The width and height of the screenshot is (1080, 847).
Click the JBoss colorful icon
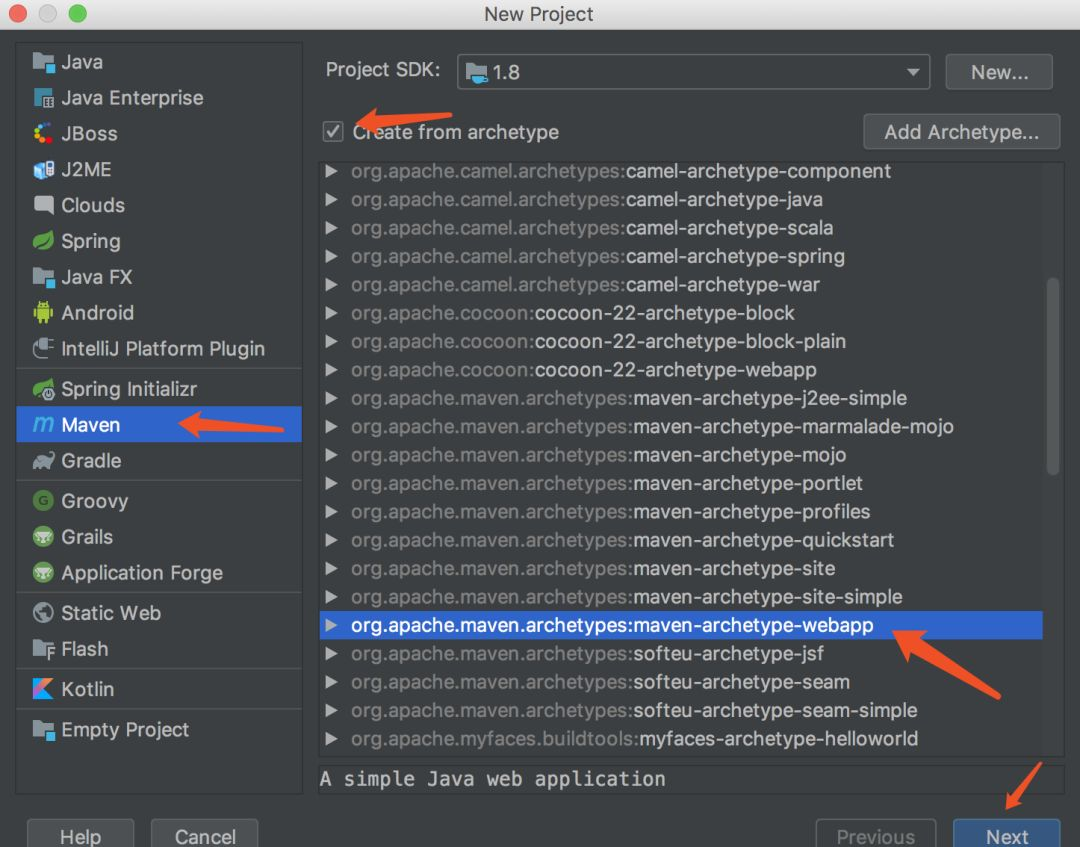[x=43, y=134]
